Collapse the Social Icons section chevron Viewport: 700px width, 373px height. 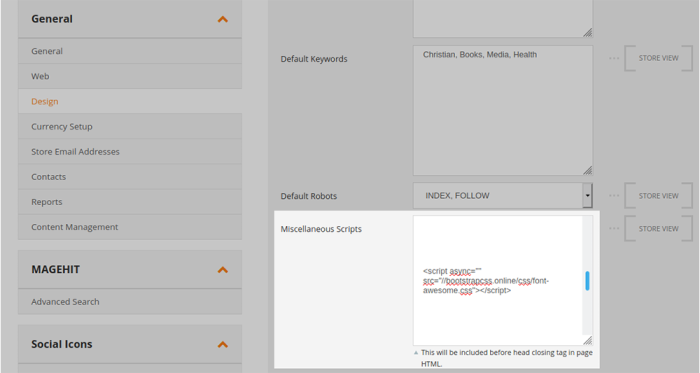pyautogui.click(x=222, y=344)
